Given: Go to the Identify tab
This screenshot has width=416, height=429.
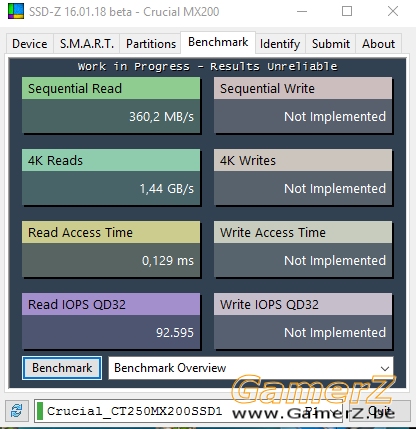Looking at the screenshot, I should click(280, 44).
